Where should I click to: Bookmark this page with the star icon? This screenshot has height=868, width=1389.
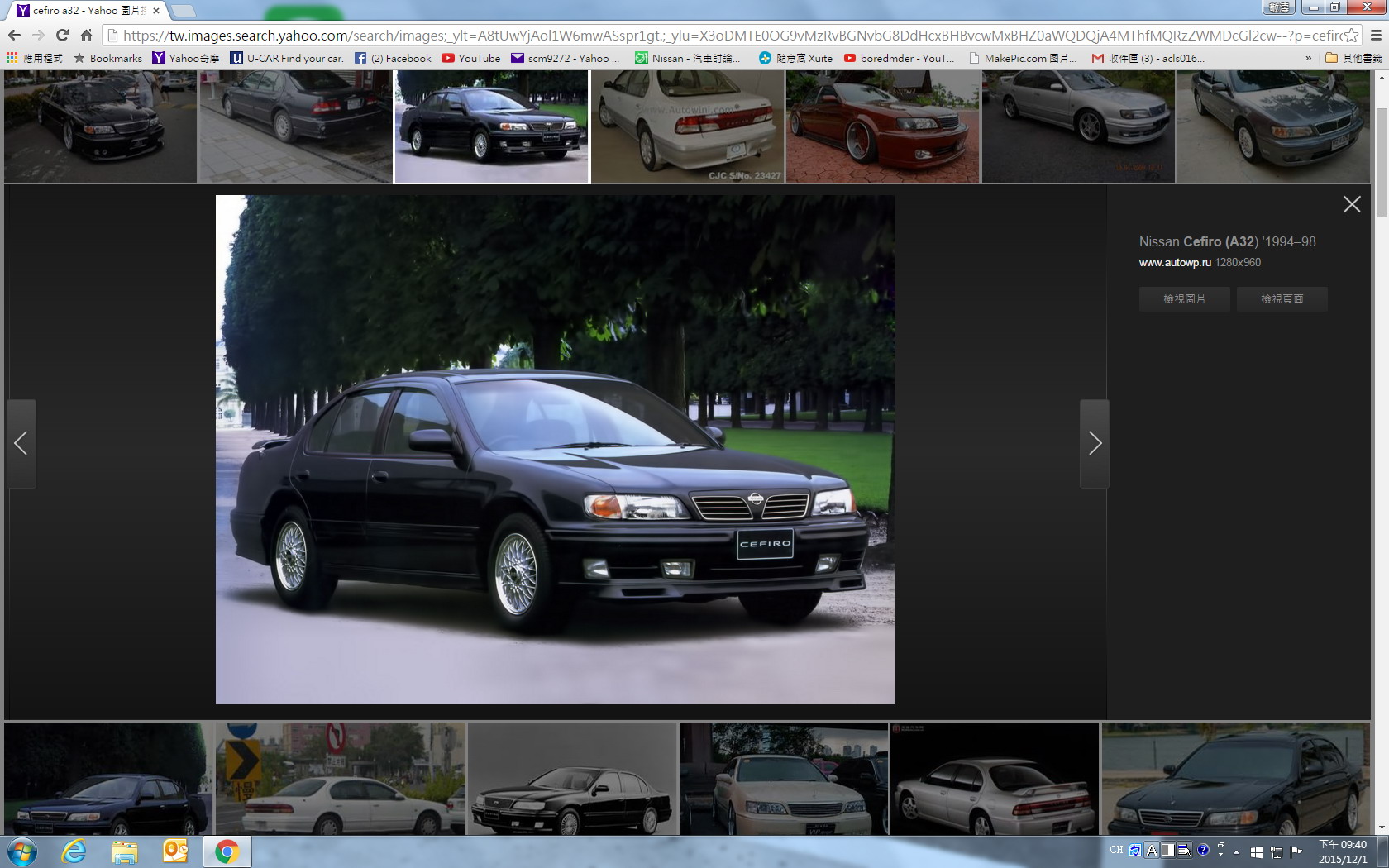[1351, 35]
